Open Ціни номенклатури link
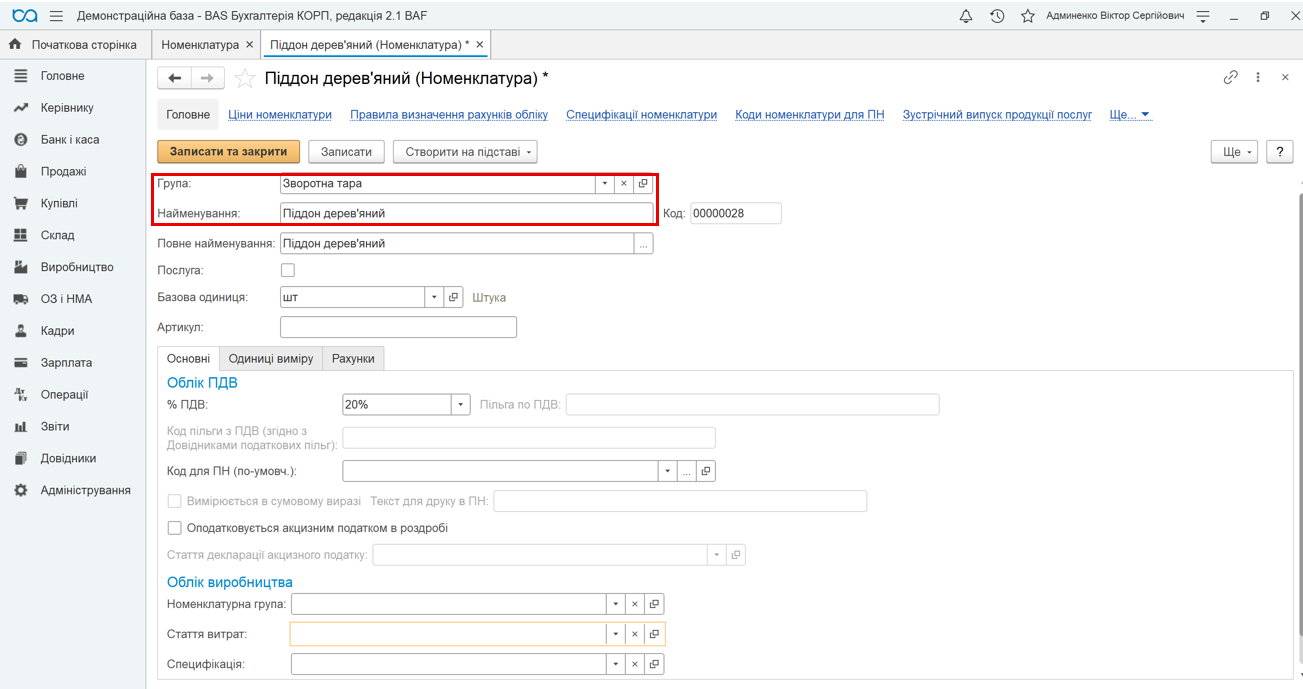 [280, 115]
